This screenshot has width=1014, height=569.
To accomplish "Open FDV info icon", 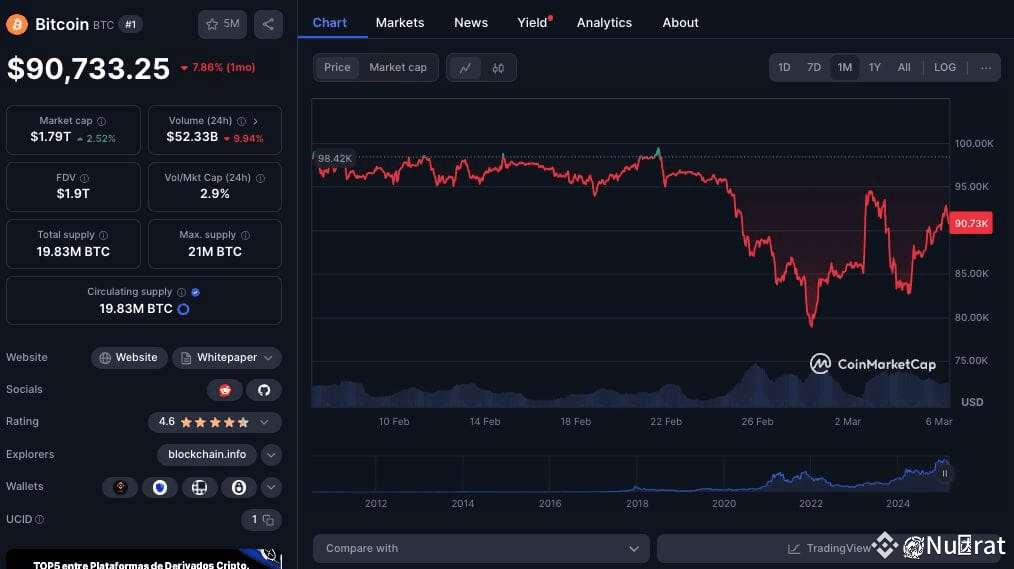I will (84, 178).
